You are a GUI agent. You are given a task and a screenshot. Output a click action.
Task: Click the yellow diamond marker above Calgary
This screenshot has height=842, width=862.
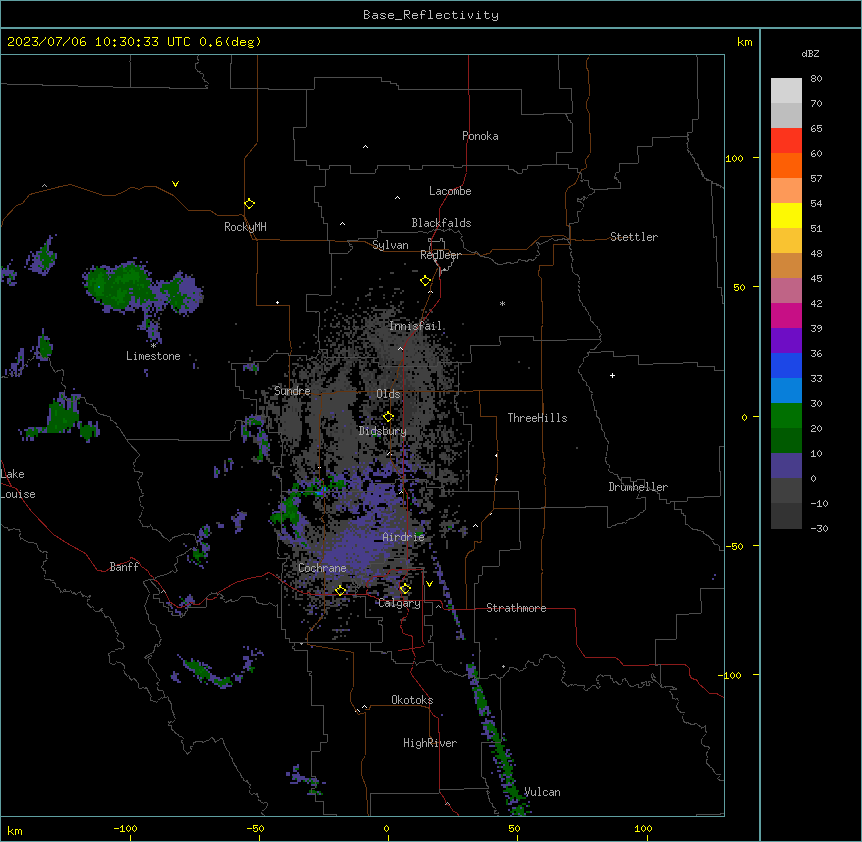pyautogui.click(x=405, y=589)
